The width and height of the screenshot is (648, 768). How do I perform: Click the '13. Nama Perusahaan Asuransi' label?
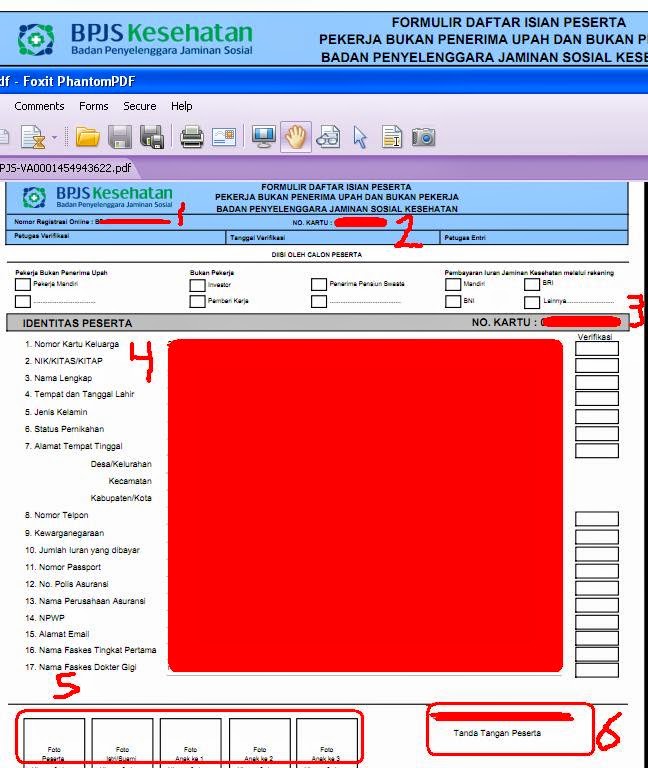(x=85, y=601)
